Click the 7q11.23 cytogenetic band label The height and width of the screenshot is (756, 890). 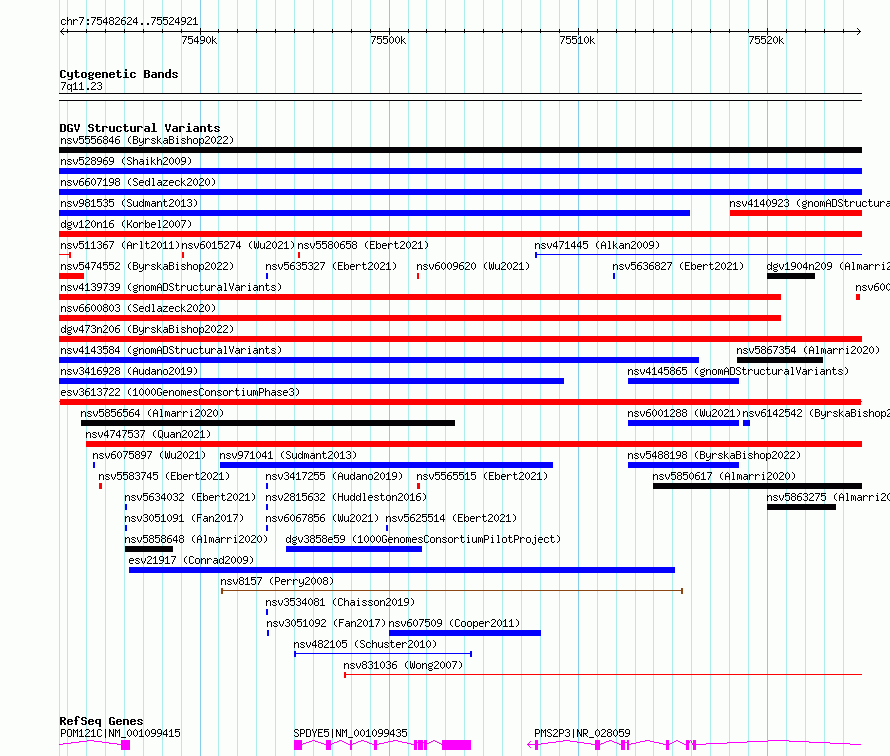tap(81, 86)
